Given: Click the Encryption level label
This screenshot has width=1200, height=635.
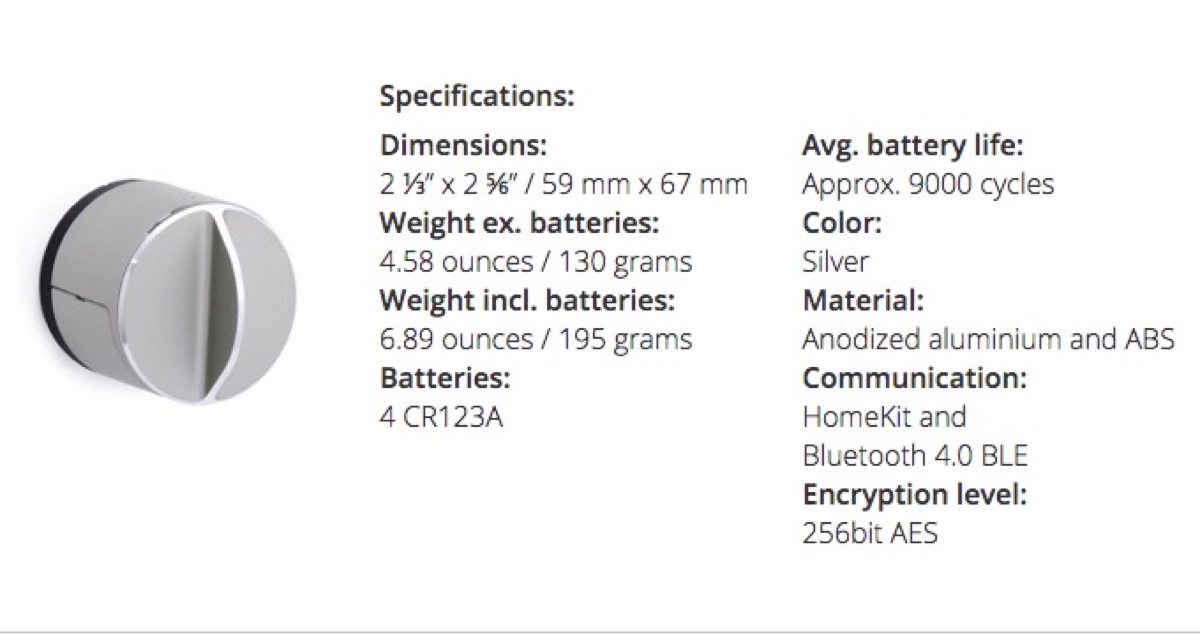Looking at the screenshot, I should 915,495.
